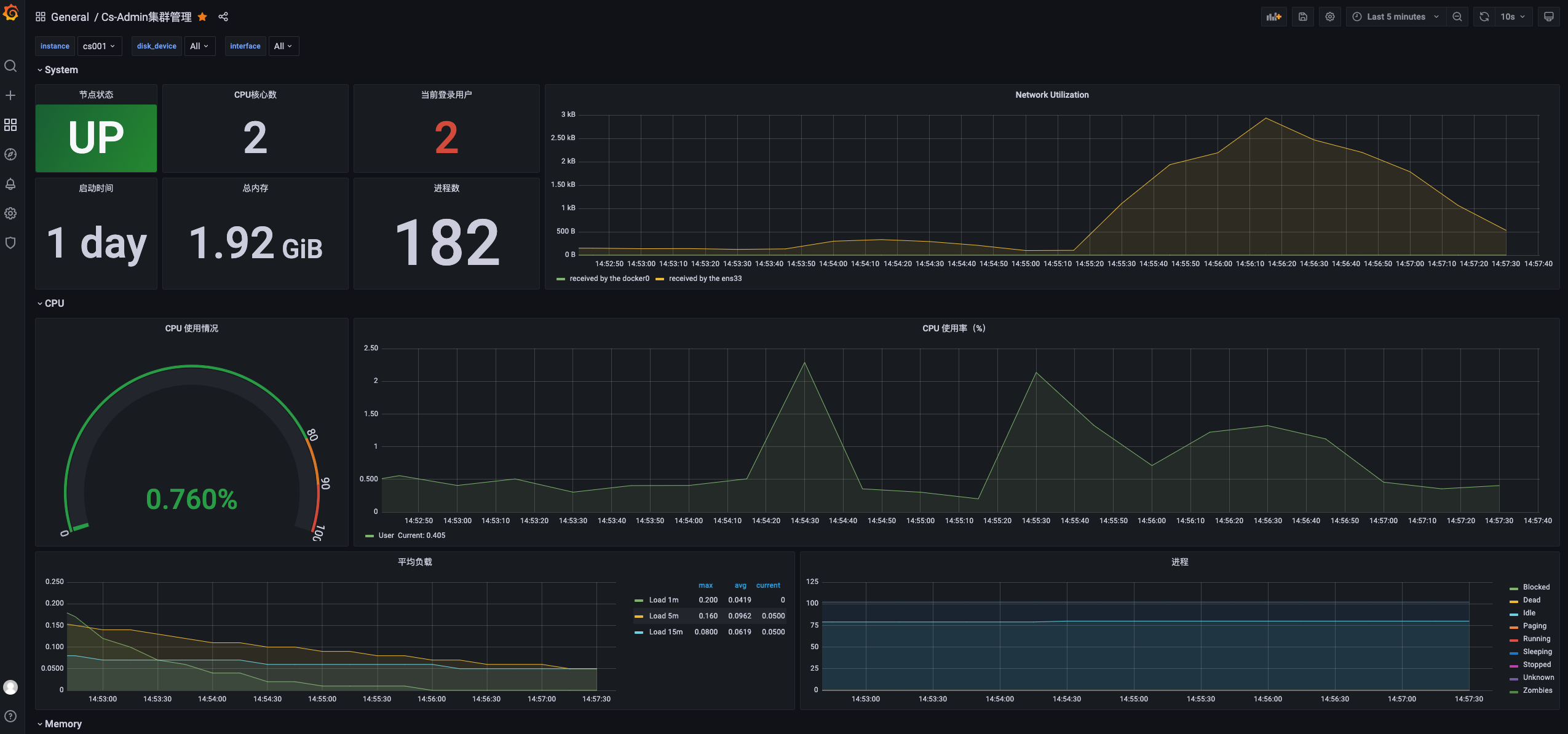Refresh dashboard with the refresh icon
This screenshot has width=1568, height=734.
[1484, 17]
